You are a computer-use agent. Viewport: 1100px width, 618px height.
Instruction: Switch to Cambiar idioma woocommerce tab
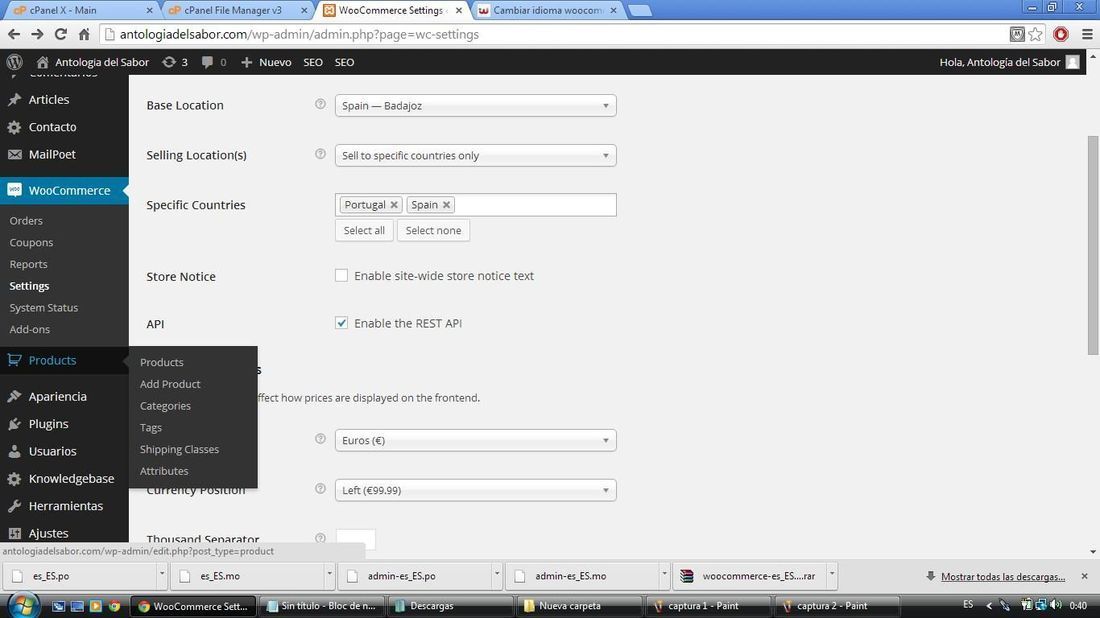(547, 11)
